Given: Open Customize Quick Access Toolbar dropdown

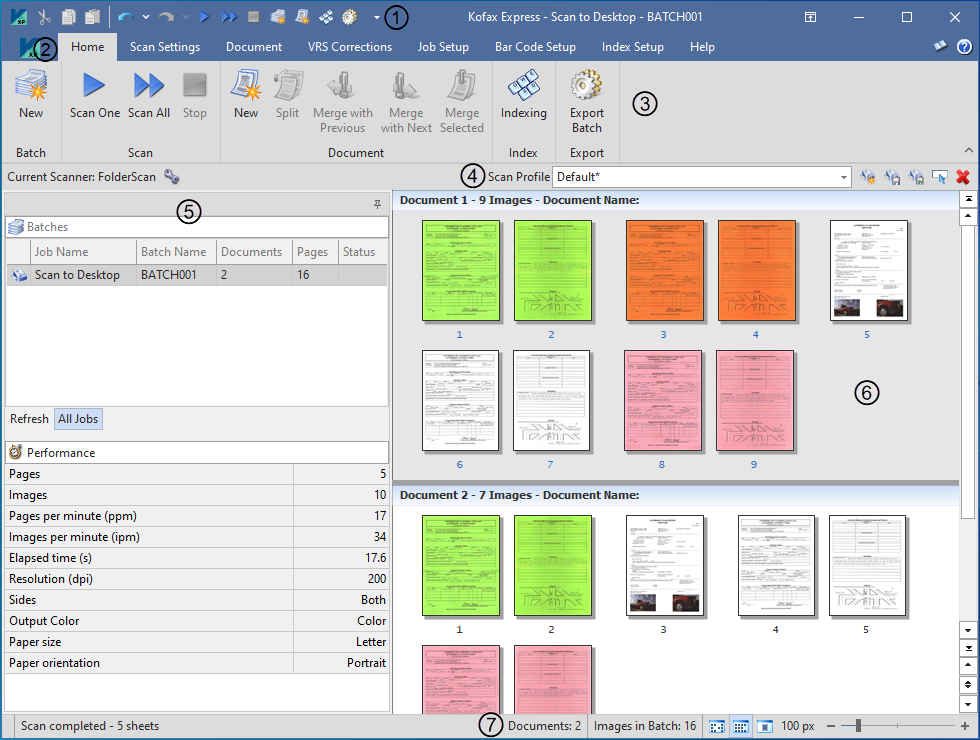Looking at the screenshot, I should tap(376, 17).
